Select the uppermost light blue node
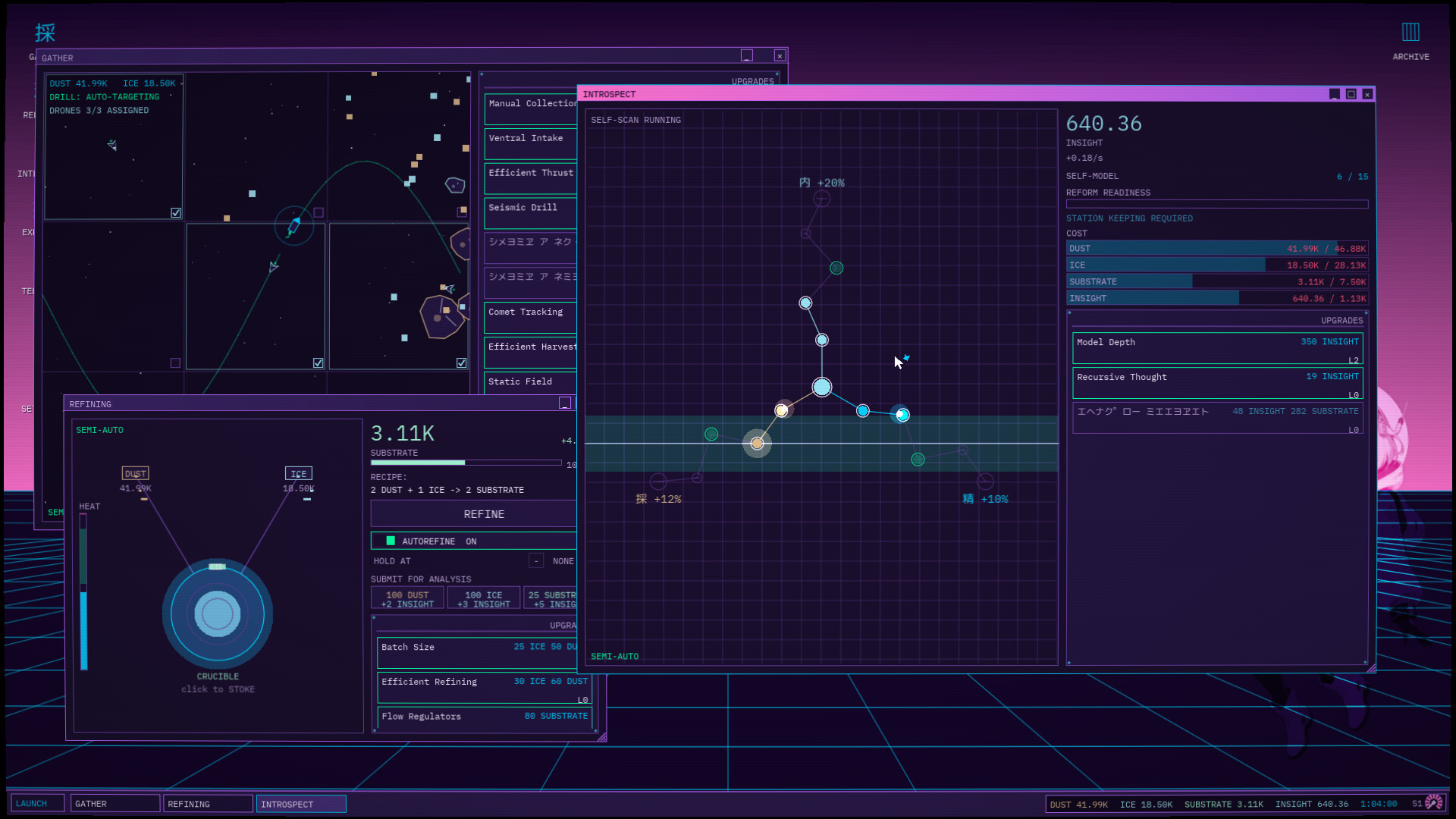Image resolution: width=1456 pixels, height=819 pixels. pyautogui.click(x=805, y=303)
